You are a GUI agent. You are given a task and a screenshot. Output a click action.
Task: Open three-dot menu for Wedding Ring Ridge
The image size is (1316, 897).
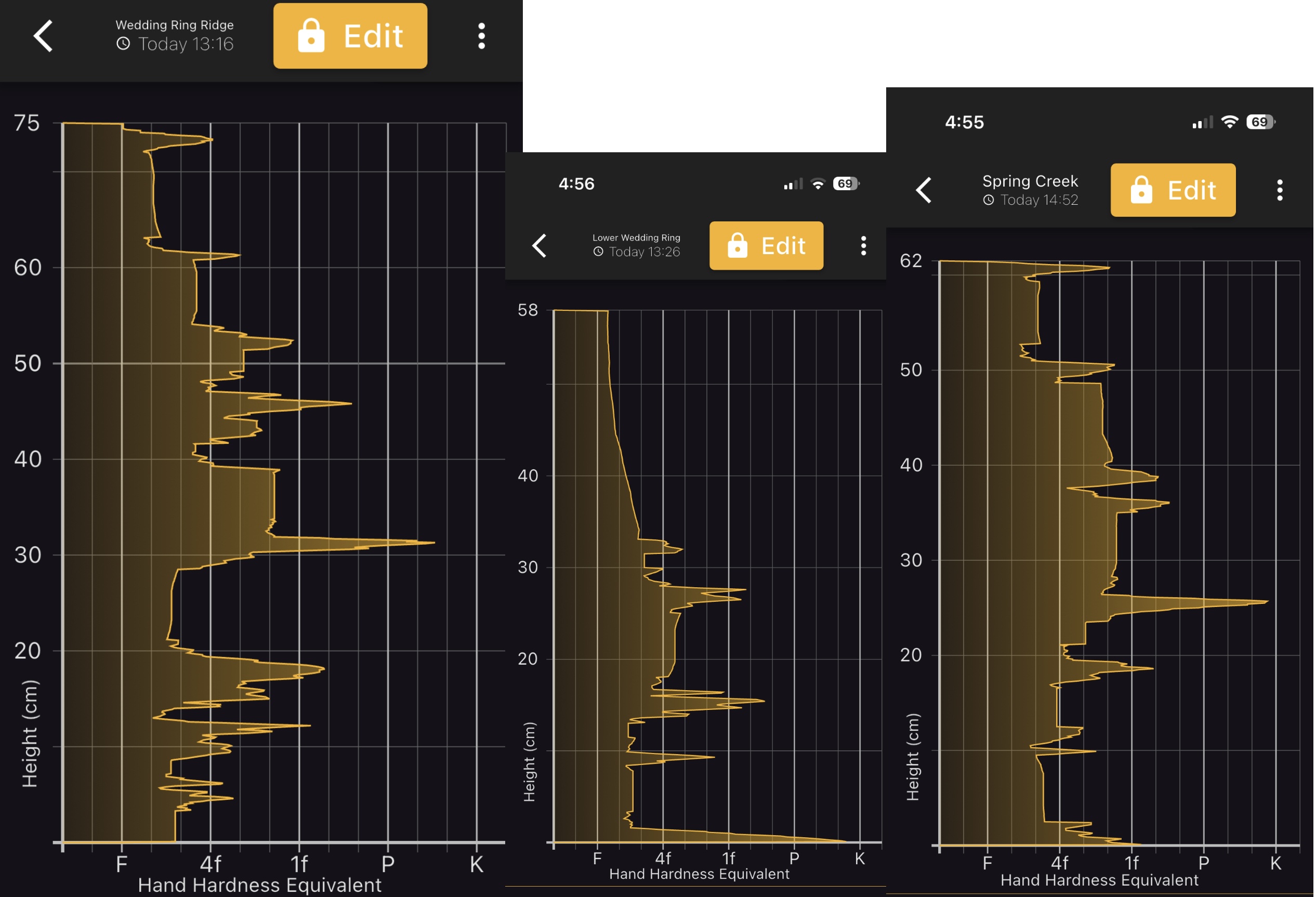(x=481, y=36)
